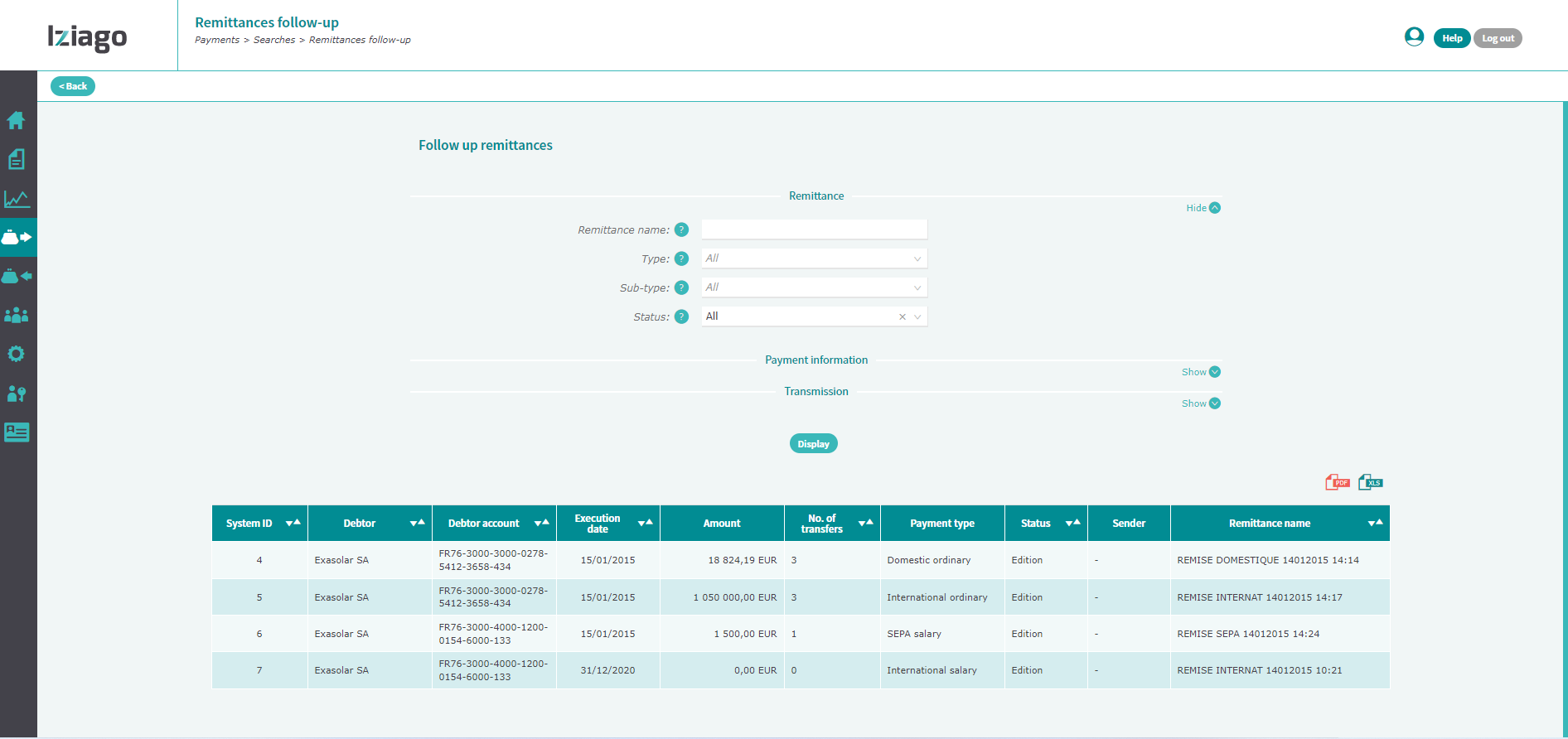This screenshot has height=739, width=1568.
Task: Click Remittances follow-up in the breadcrumb
Action: click(x=360, y=40)
